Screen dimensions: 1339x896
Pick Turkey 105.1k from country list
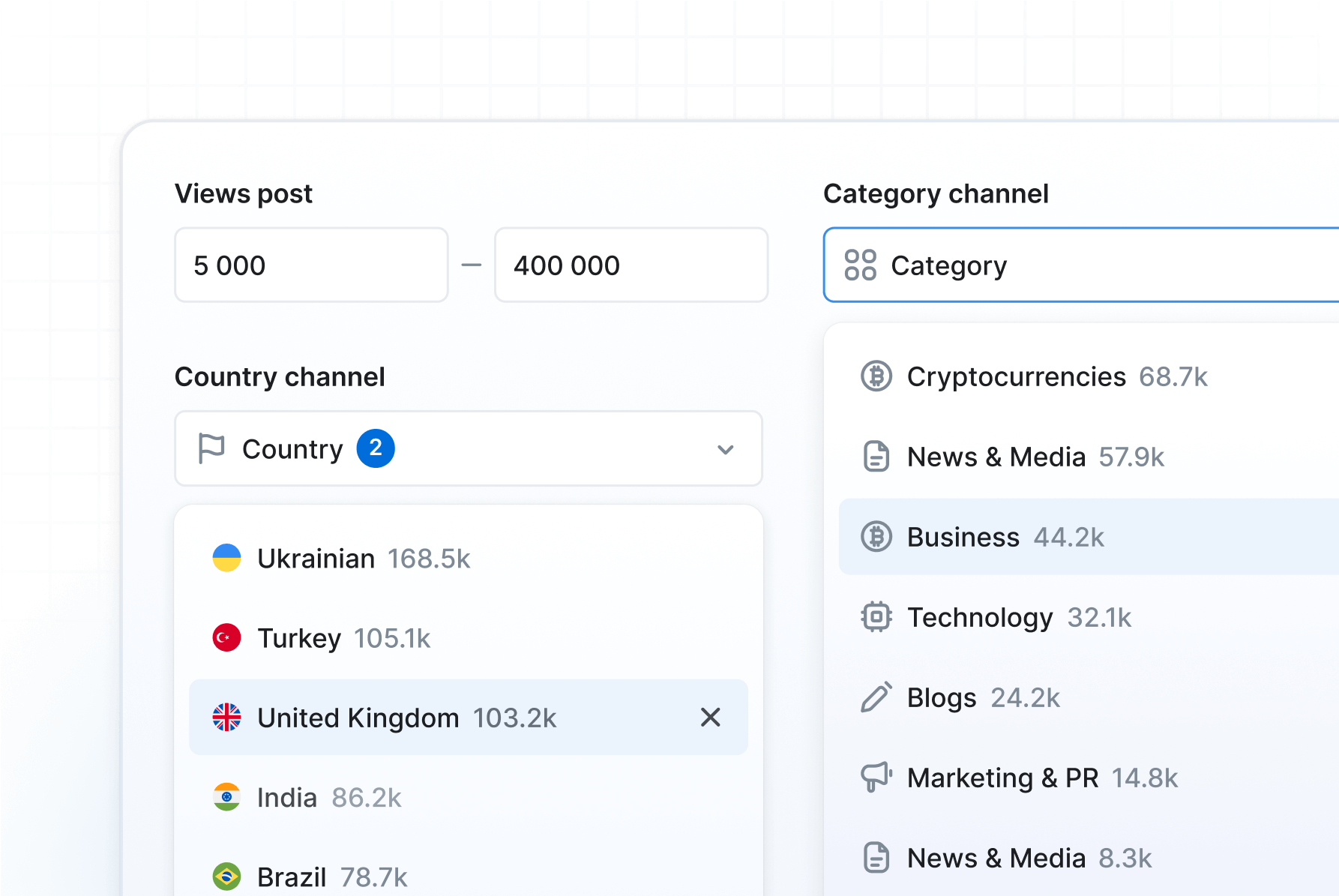(343, 638)
